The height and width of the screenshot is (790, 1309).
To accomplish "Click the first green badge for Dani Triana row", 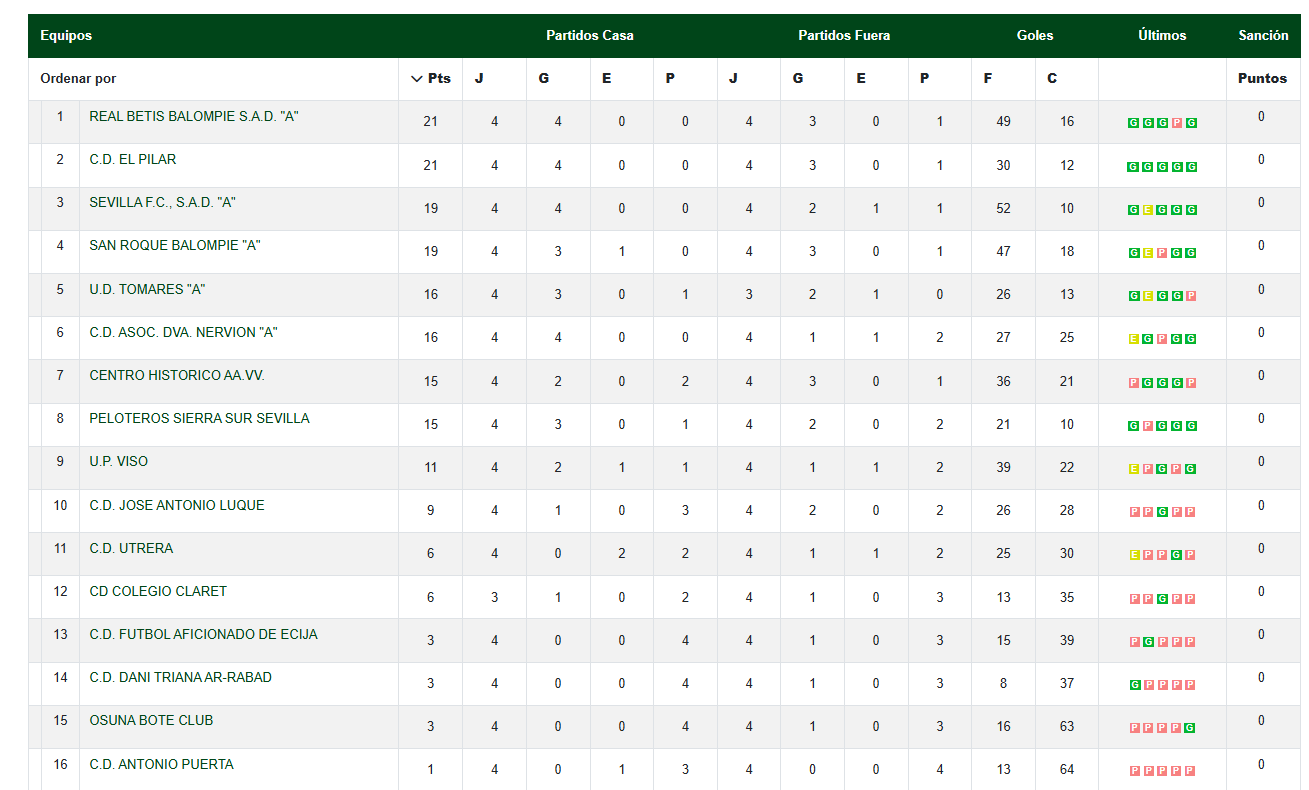I will coord(1133,685).
